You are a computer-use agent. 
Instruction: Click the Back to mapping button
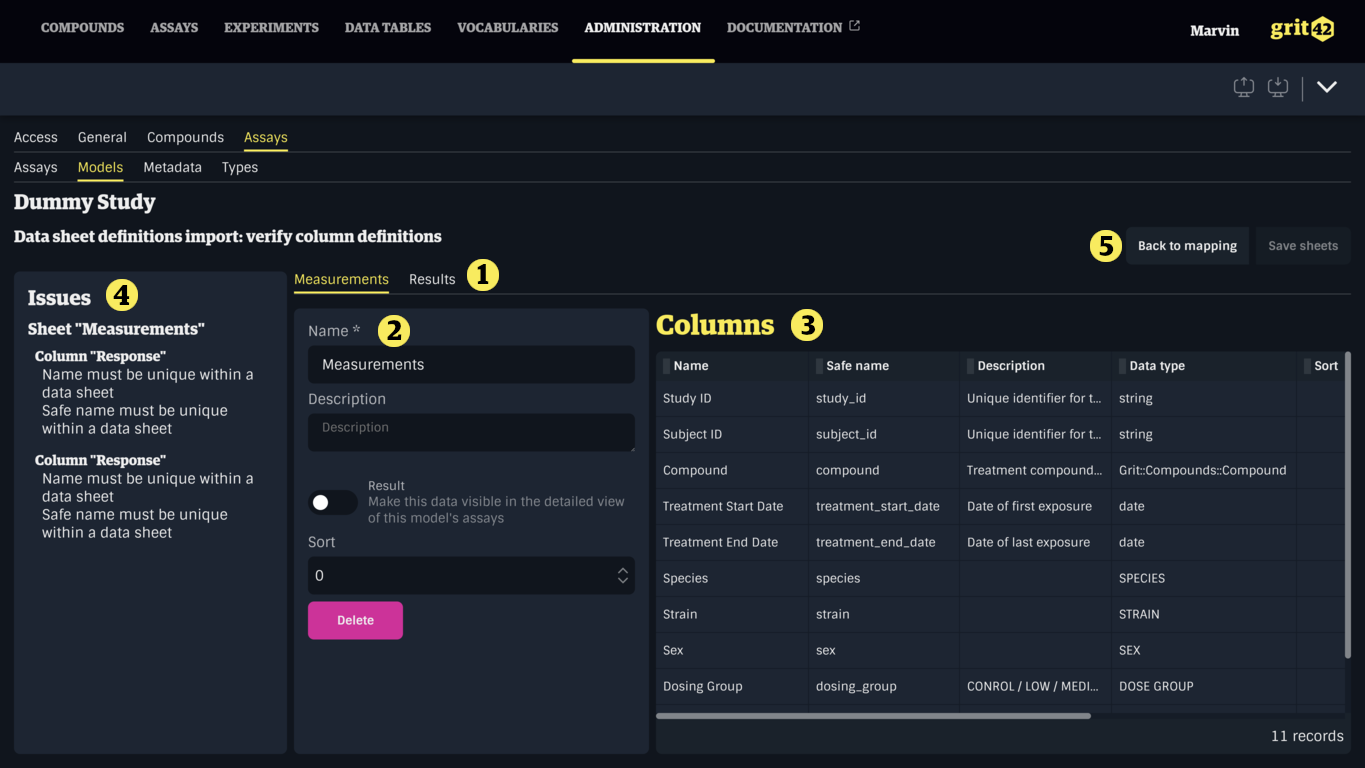pos(1187,245)
